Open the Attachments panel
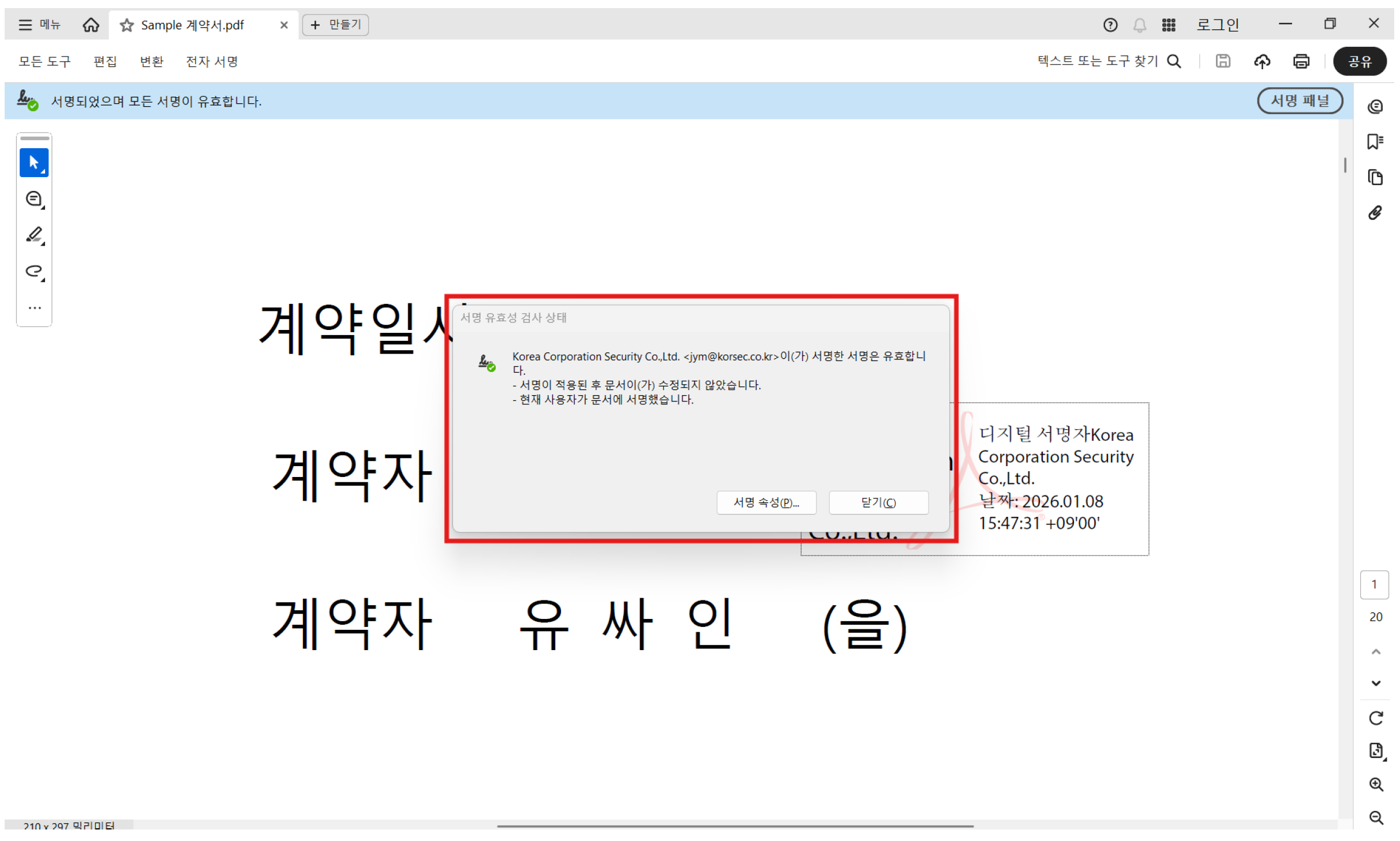Viewport: 1400px width, 841px height. [1376, 213]
